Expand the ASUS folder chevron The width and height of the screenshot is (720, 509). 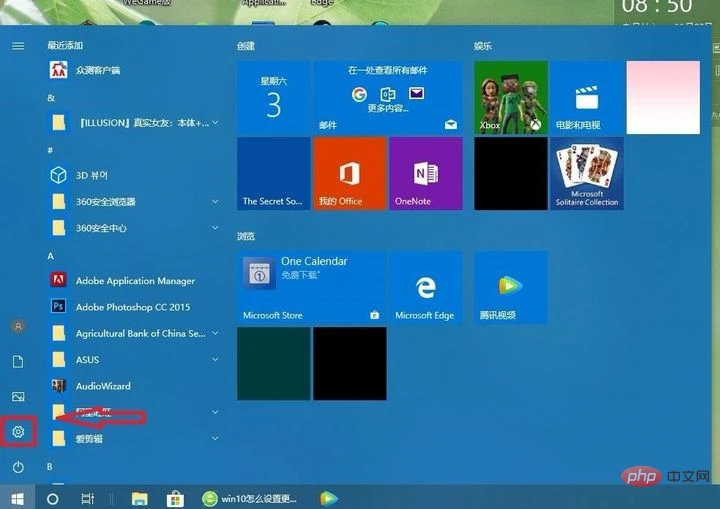(x=215, y=359)
